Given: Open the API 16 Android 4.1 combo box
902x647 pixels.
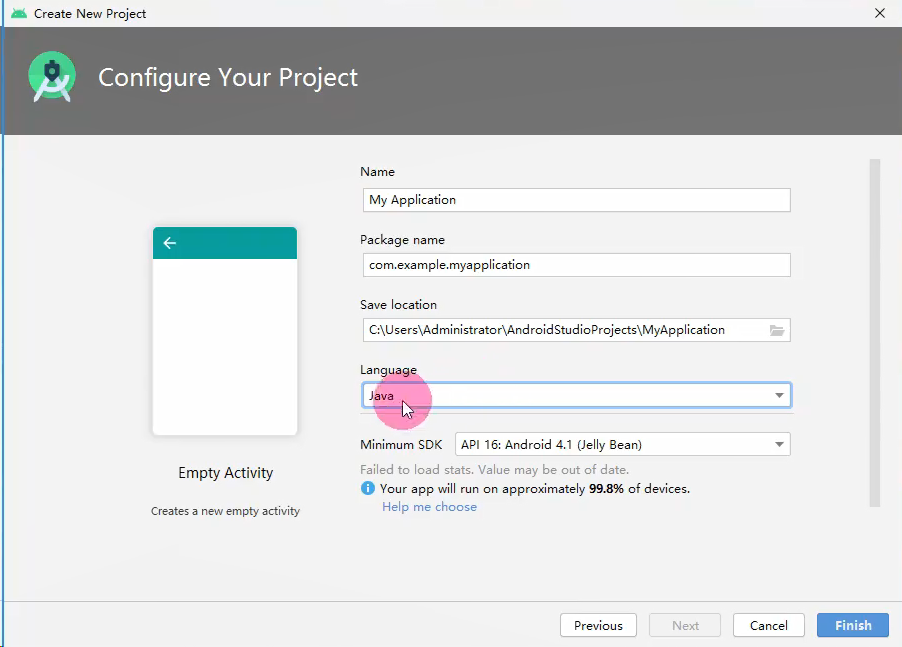Looking at the screenshot, I should [622, 445].
